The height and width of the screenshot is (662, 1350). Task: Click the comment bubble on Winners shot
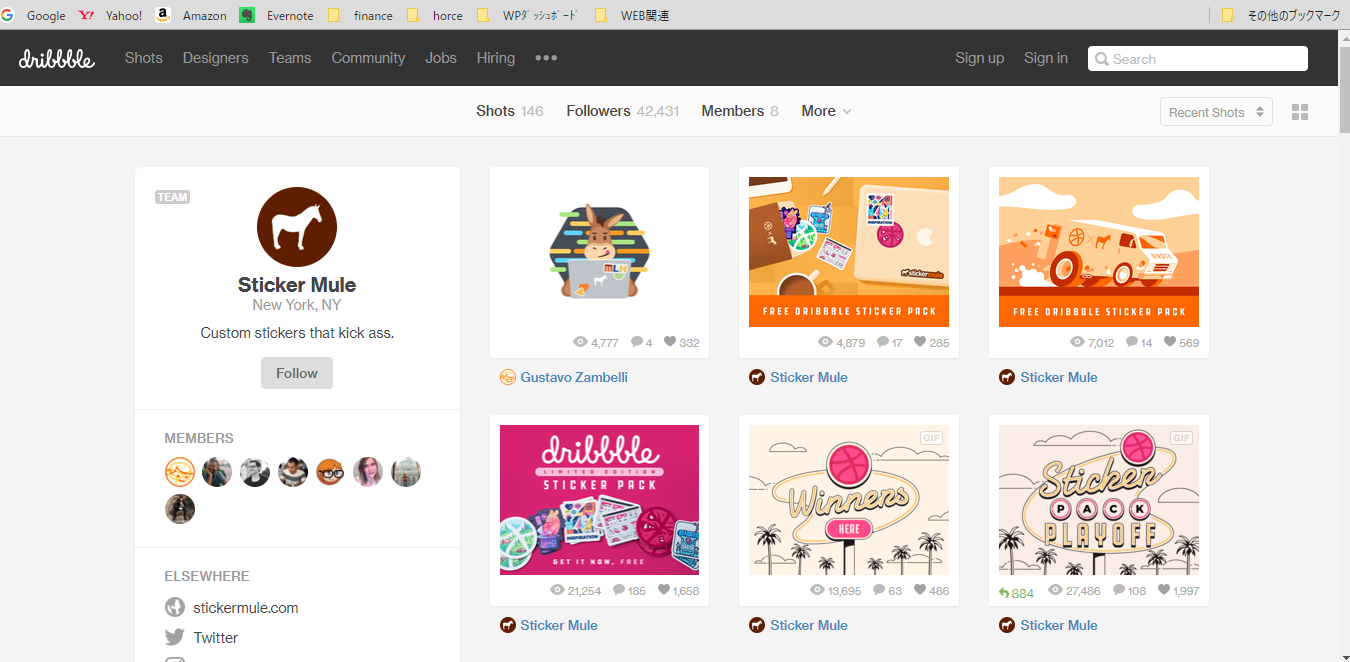[x=879, y=591]
